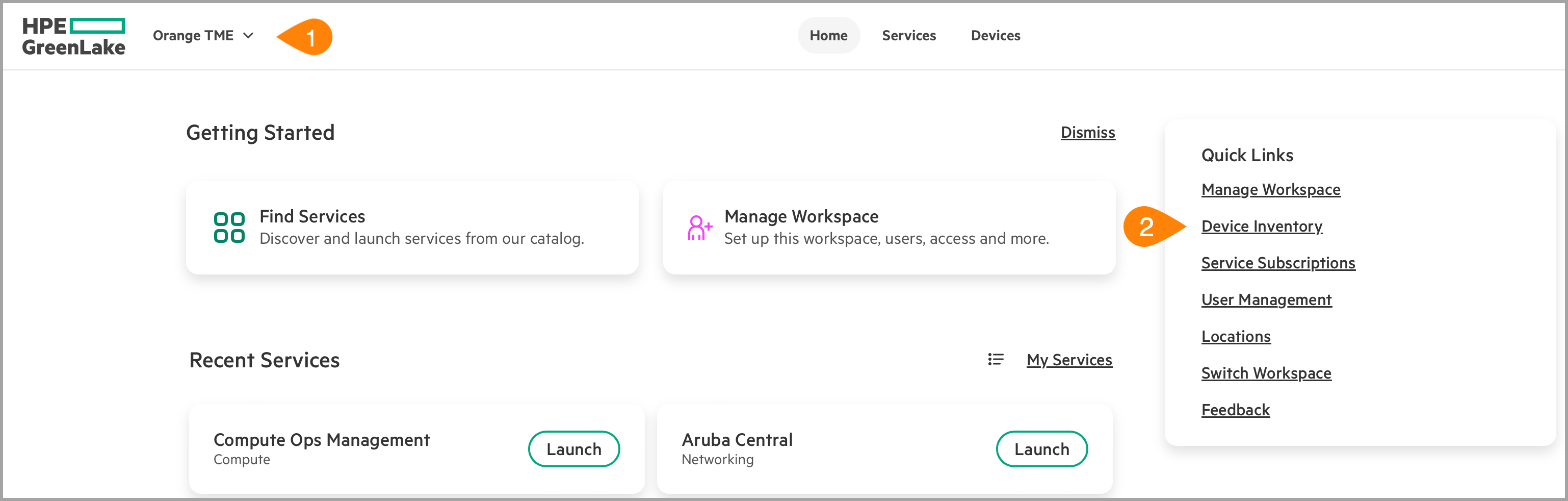The height and width of the screenshot is (501, 1568).
Task: Click the Networking label under Aruba Central
Action: click(x=717, y=460)
